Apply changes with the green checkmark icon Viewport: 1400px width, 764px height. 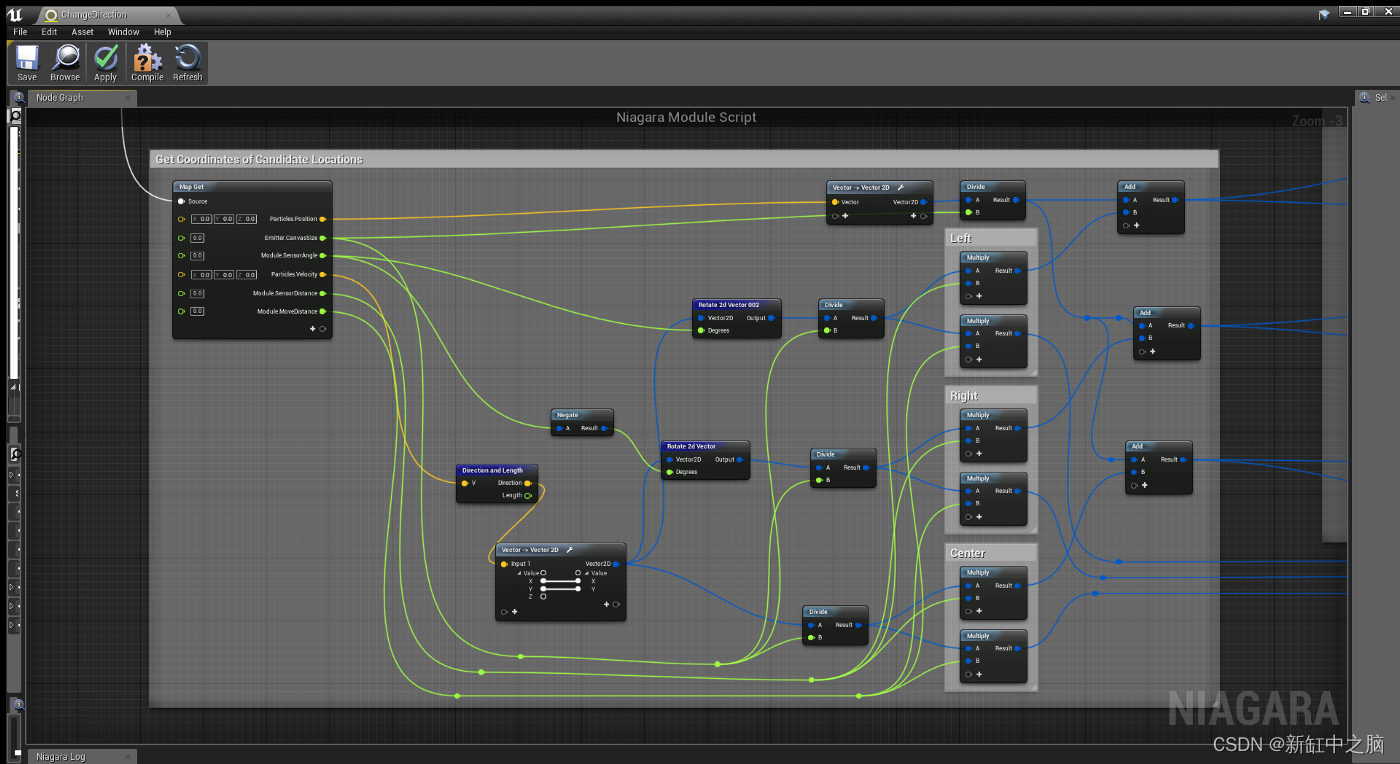click(106, 62)
